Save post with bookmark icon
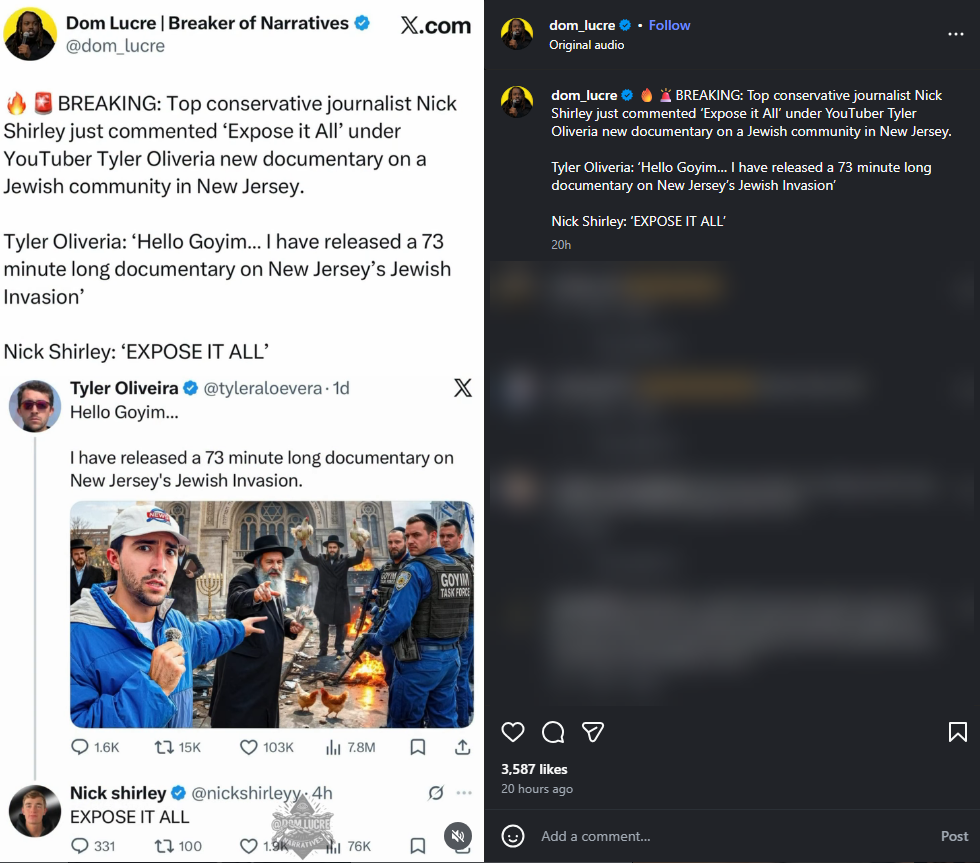 click(957, 732)
